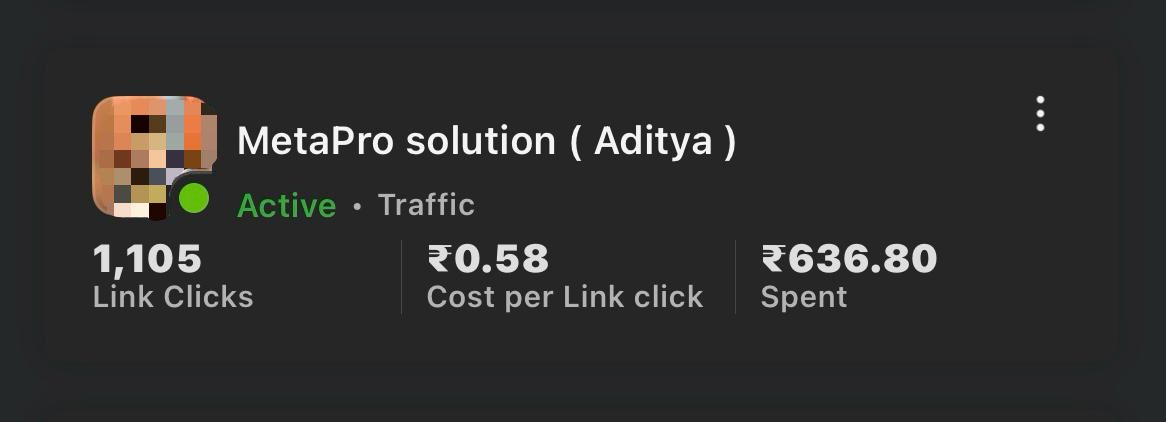The width and height of the screenshot is (1166, 422).
Task: Select the Spent metric label
Action: pyautogui.click(x=804, y=297)
